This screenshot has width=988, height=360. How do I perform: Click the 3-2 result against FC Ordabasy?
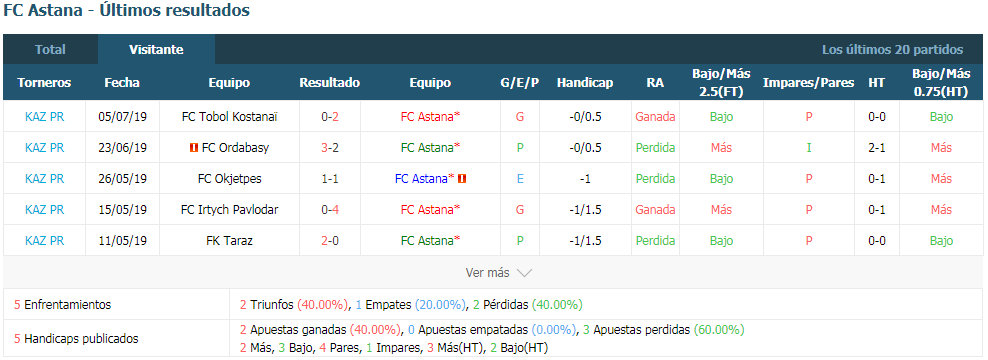(x=330, y=148)
